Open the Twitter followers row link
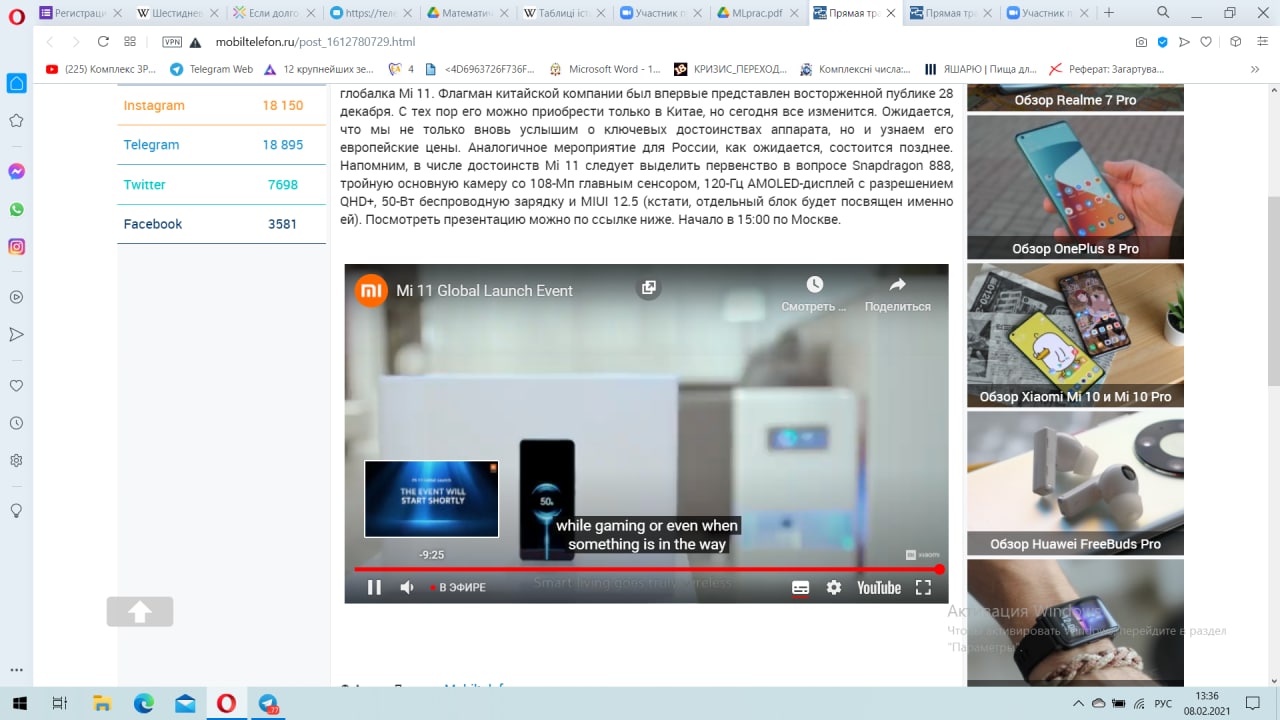 pos(221,185)
